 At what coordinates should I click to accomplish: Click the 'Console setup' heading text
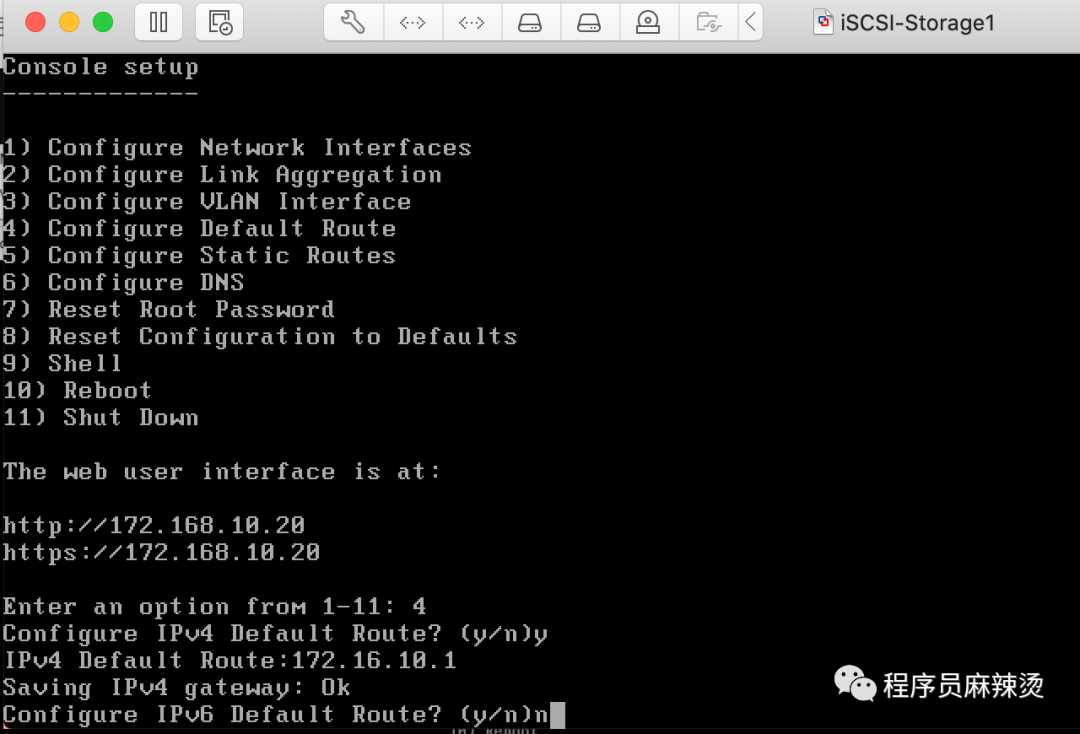coord(101,67)
